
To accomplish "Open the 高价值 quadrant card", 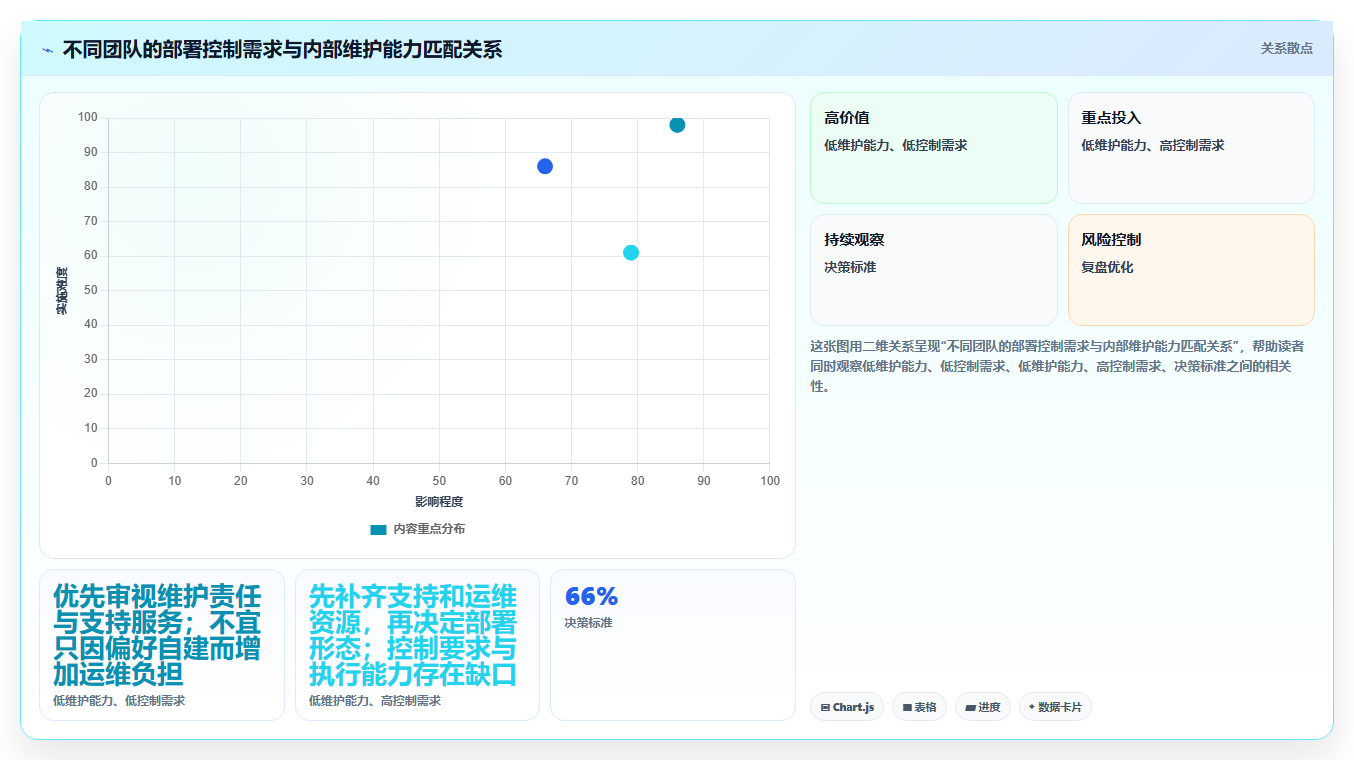I will (933, 148).
